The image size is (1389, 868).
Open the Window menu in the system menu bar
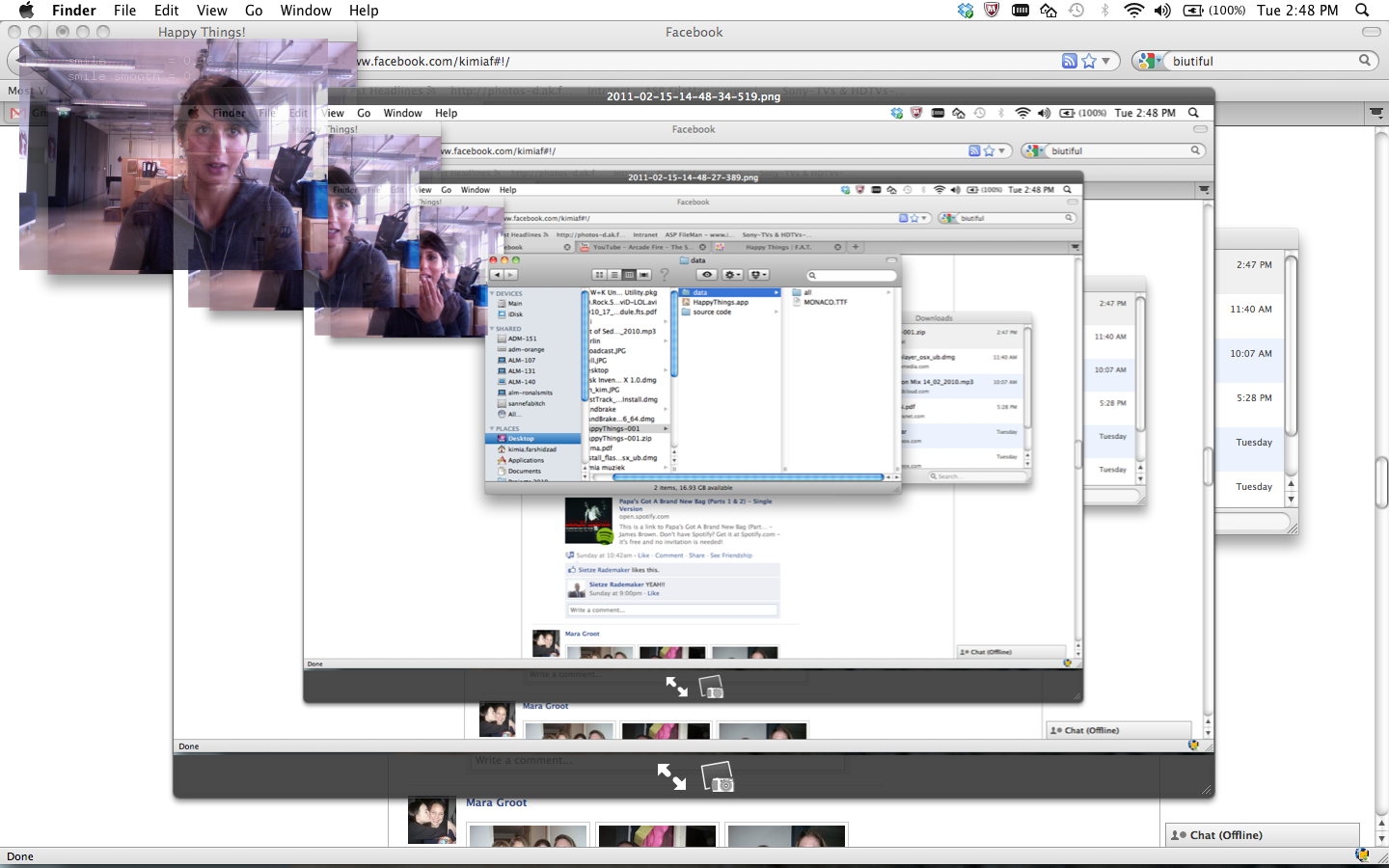pos(306,11)
